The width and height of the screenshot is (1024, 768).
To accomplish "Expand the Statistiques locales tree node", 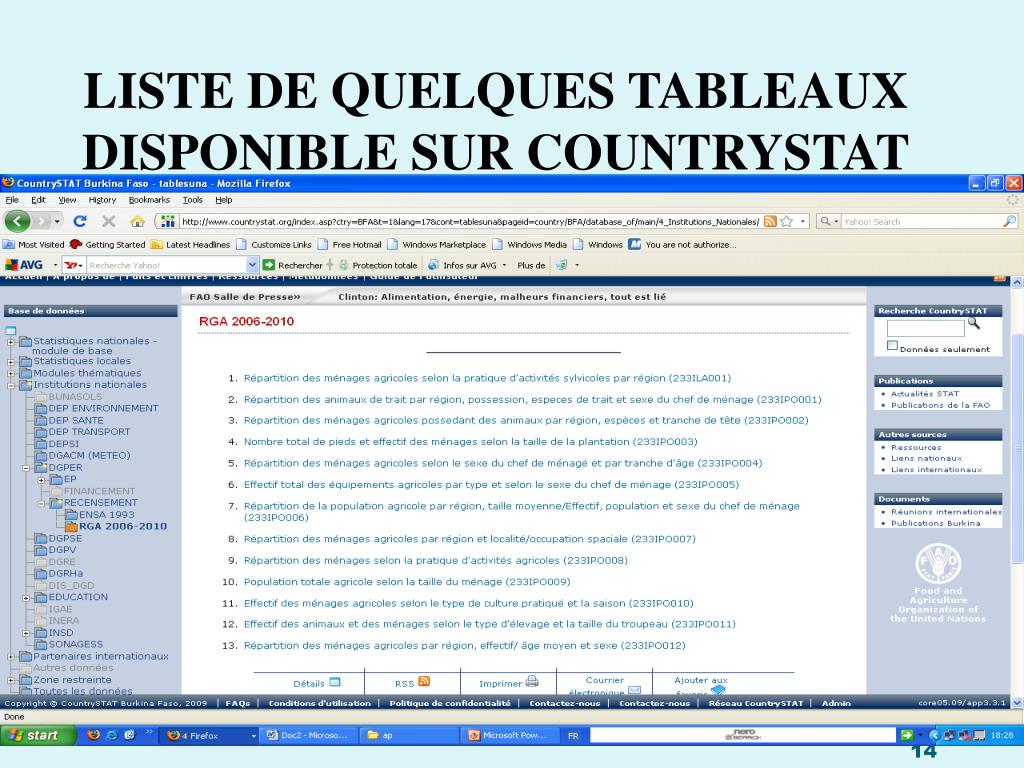I will (x=10, y=362).
